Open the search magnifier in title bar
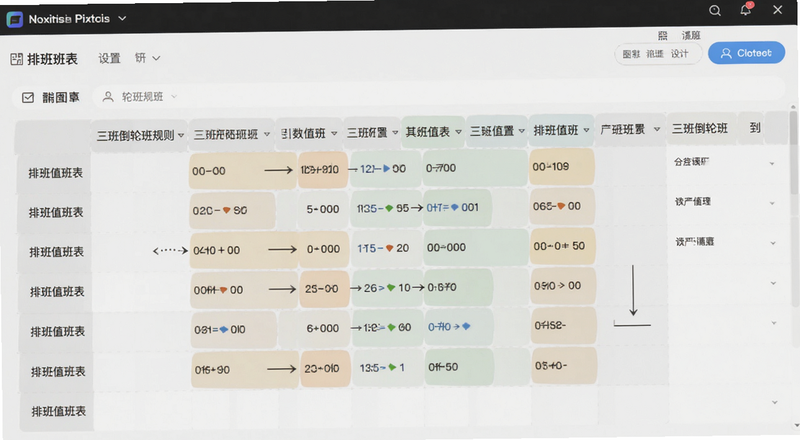This screenshot has width=800, height=440. coord(715,10)
